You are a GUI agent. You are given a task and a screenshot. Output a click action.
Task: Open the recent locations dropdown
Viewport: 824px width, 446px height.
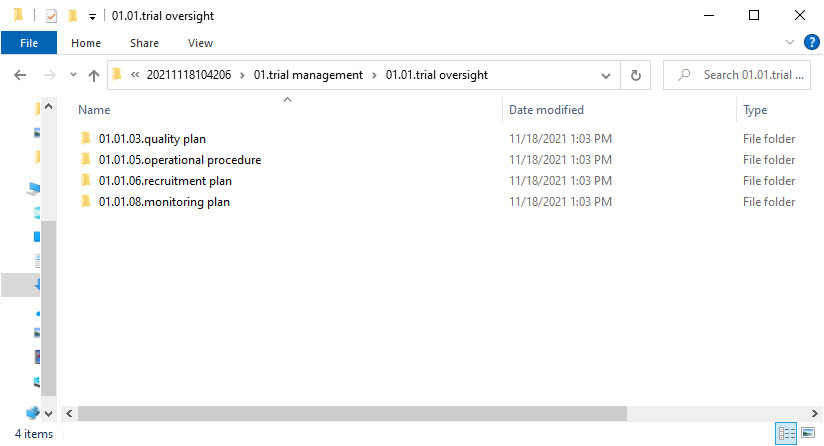pyautogui.click(x=73, y=75)
